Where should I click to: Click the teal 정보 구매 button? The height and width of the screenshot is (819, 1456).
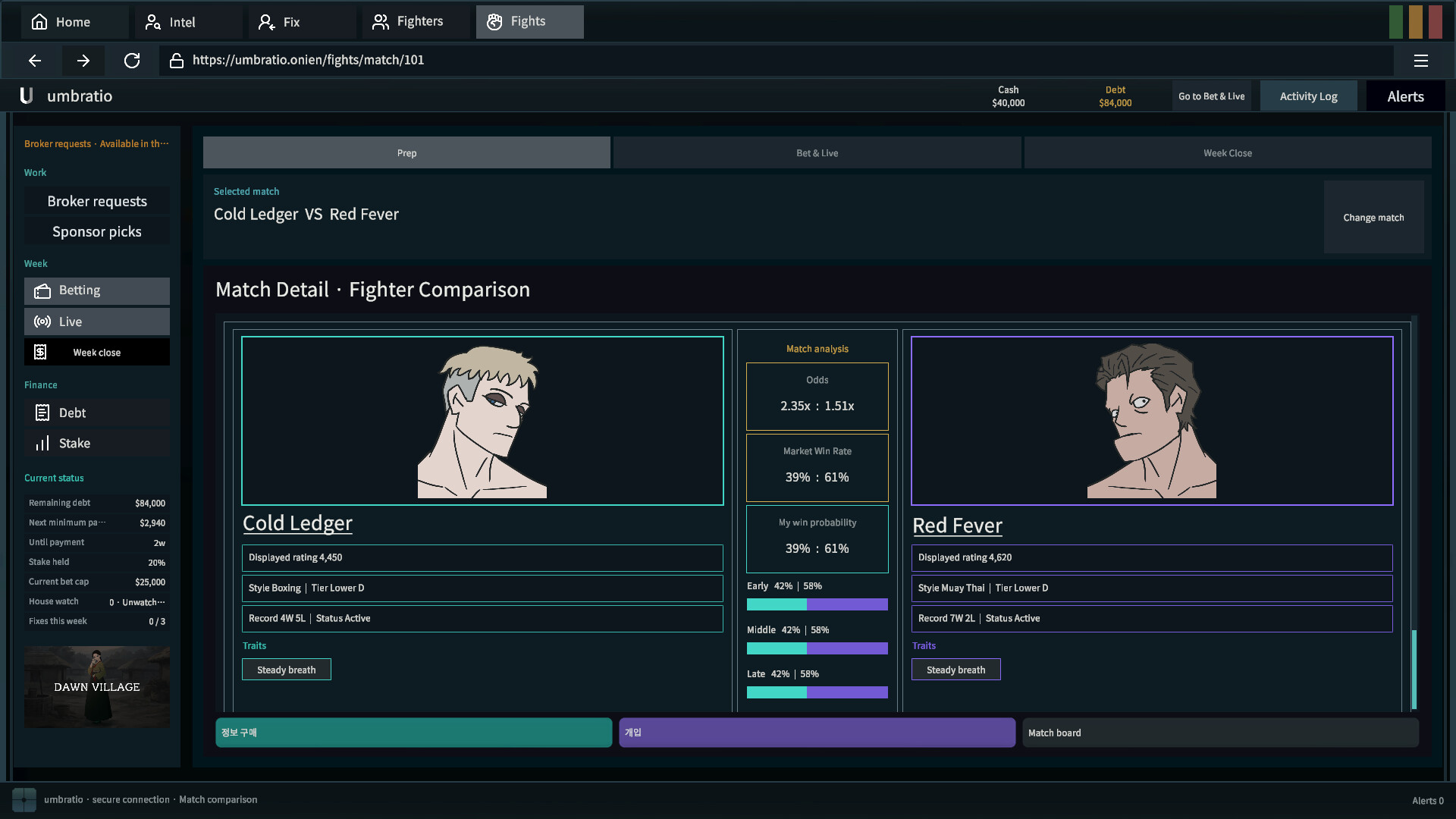click(413, 733)
